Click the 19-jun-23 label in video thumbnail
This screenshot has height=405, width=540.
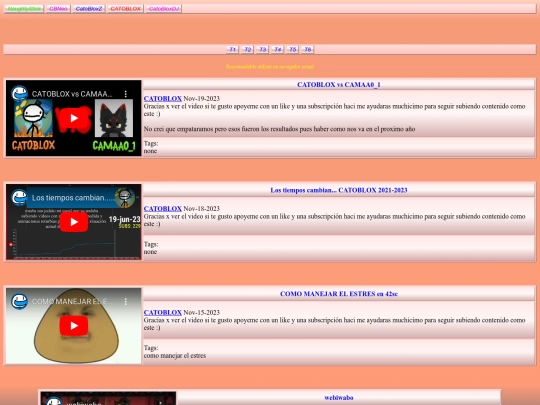coord(124,219)
